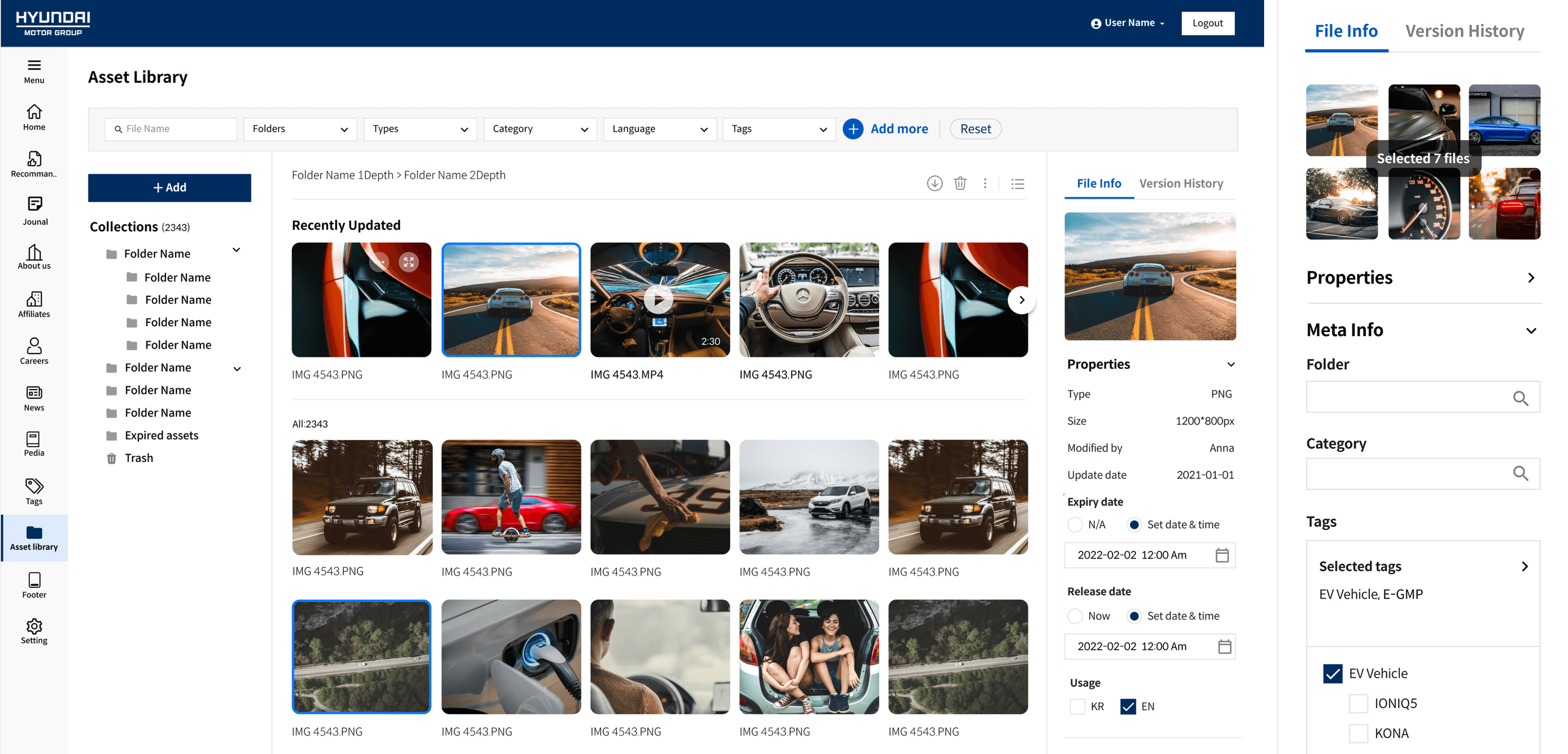This screenshot has width=1568, height=754.
Task: Play the IMG 4543.MP4 video thumbnail
Action: click(659, 299)
